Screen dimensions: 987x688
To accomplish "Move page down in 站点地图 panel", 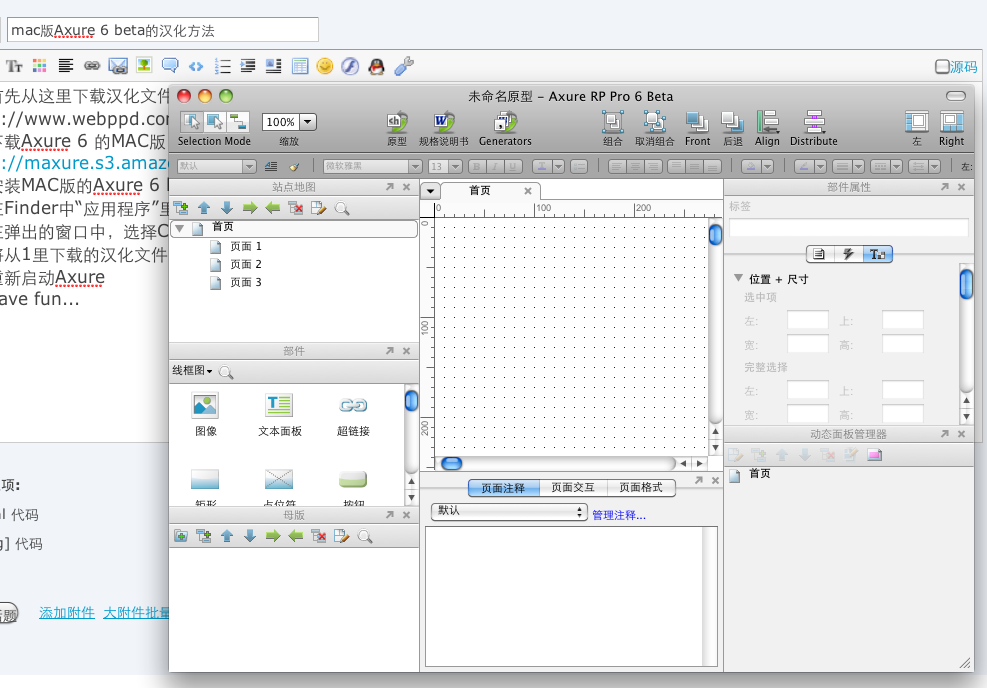I will (x=227, y=208).
